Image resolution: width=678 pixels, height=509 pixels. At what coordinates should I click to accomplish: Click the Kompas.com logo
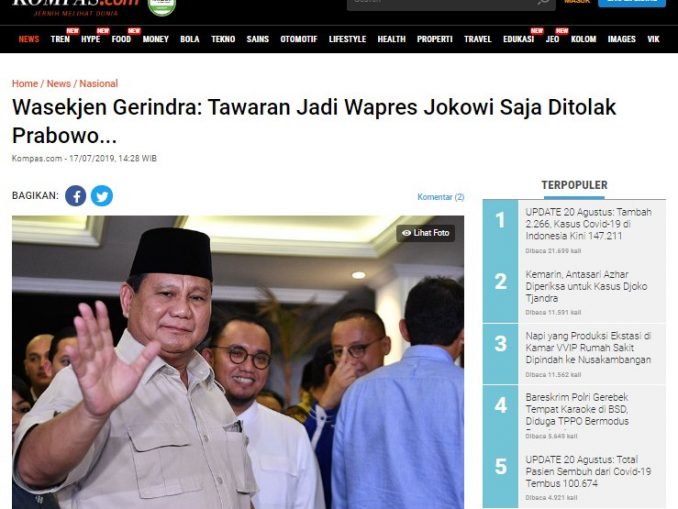75,6
